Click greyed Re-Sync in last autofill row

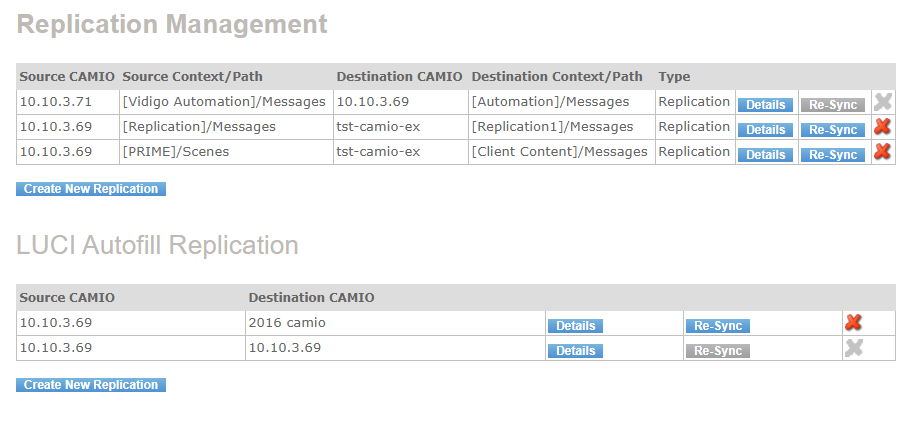click(x=717, y=351)
